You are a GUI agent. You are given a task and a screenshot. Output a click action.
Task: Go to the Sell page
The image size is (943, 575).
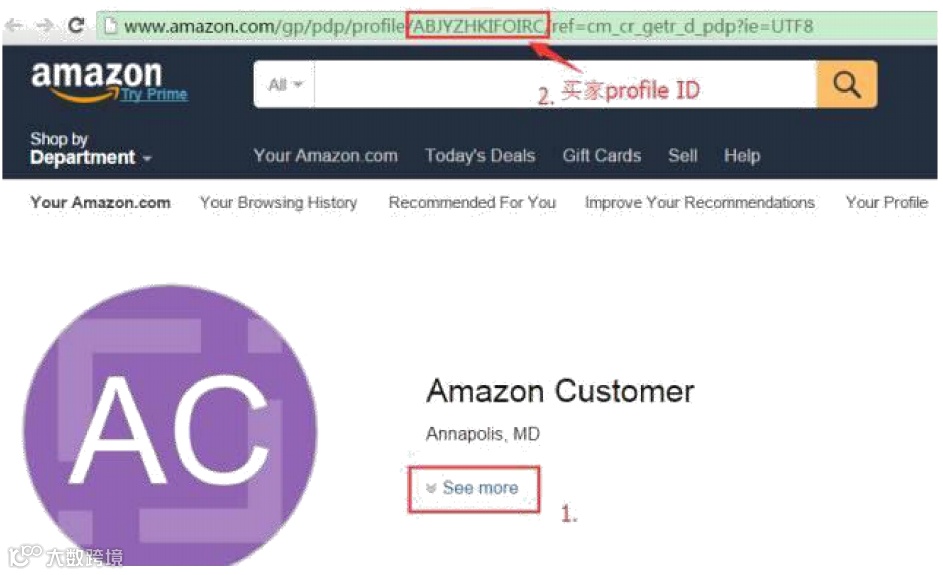tap(683, 156)
